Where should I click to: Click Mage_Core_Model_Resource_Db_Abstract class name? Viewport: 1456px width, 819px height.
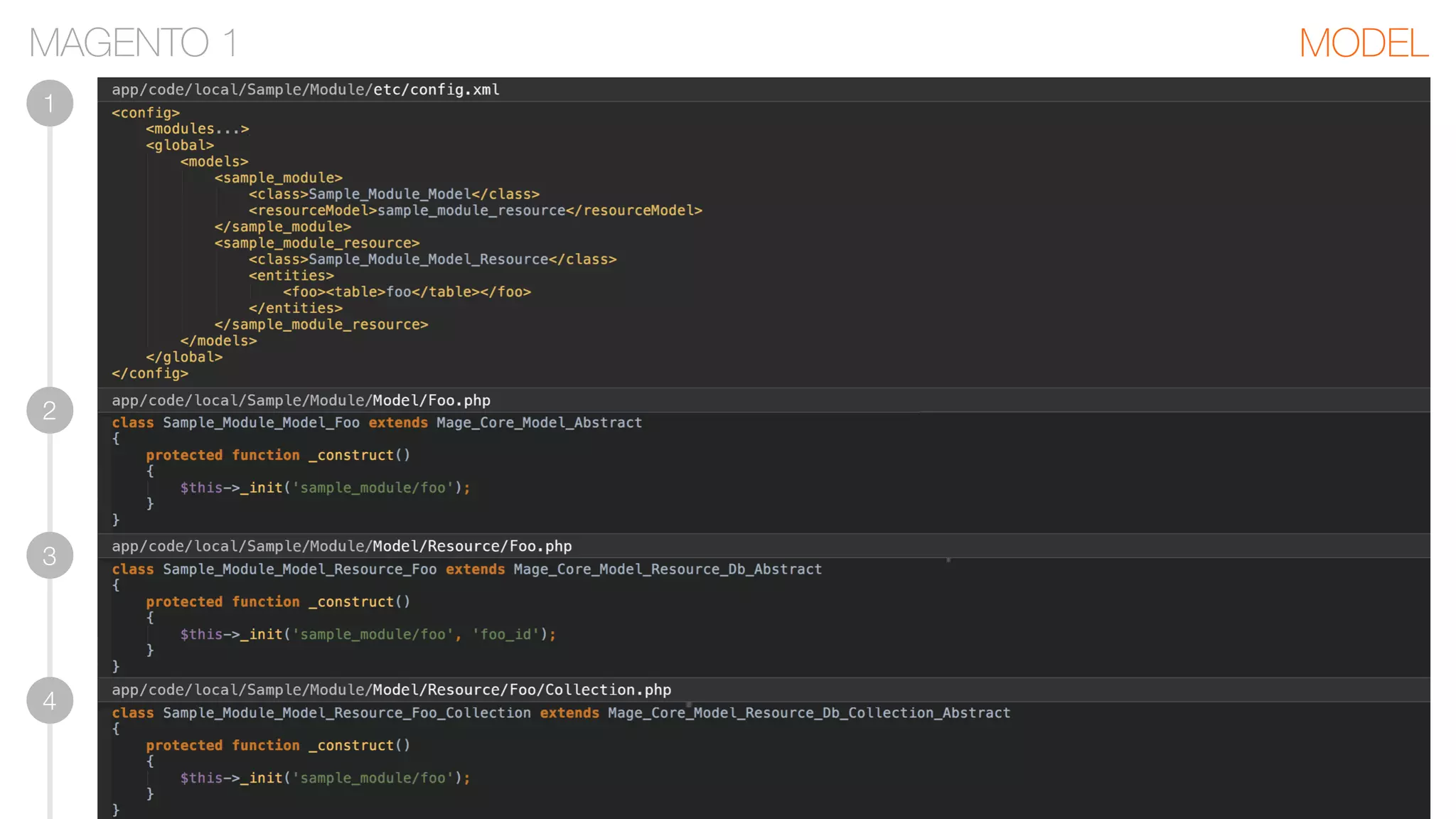coord(668,569)
